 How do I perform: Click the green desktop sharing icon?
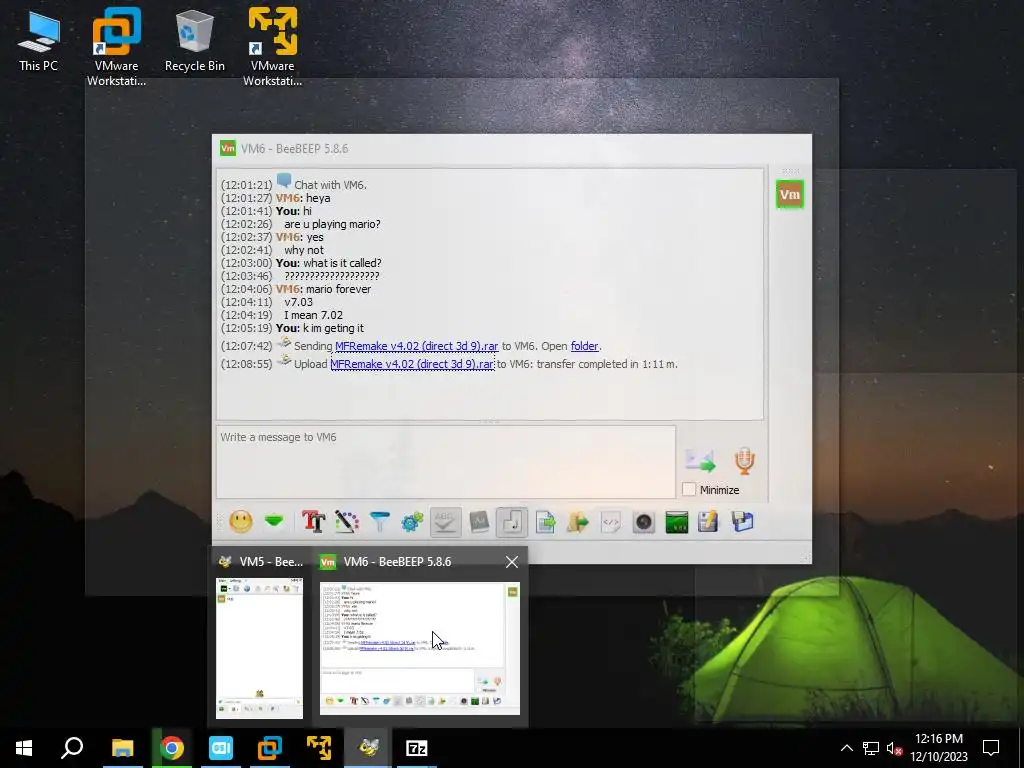click(677, 522)
